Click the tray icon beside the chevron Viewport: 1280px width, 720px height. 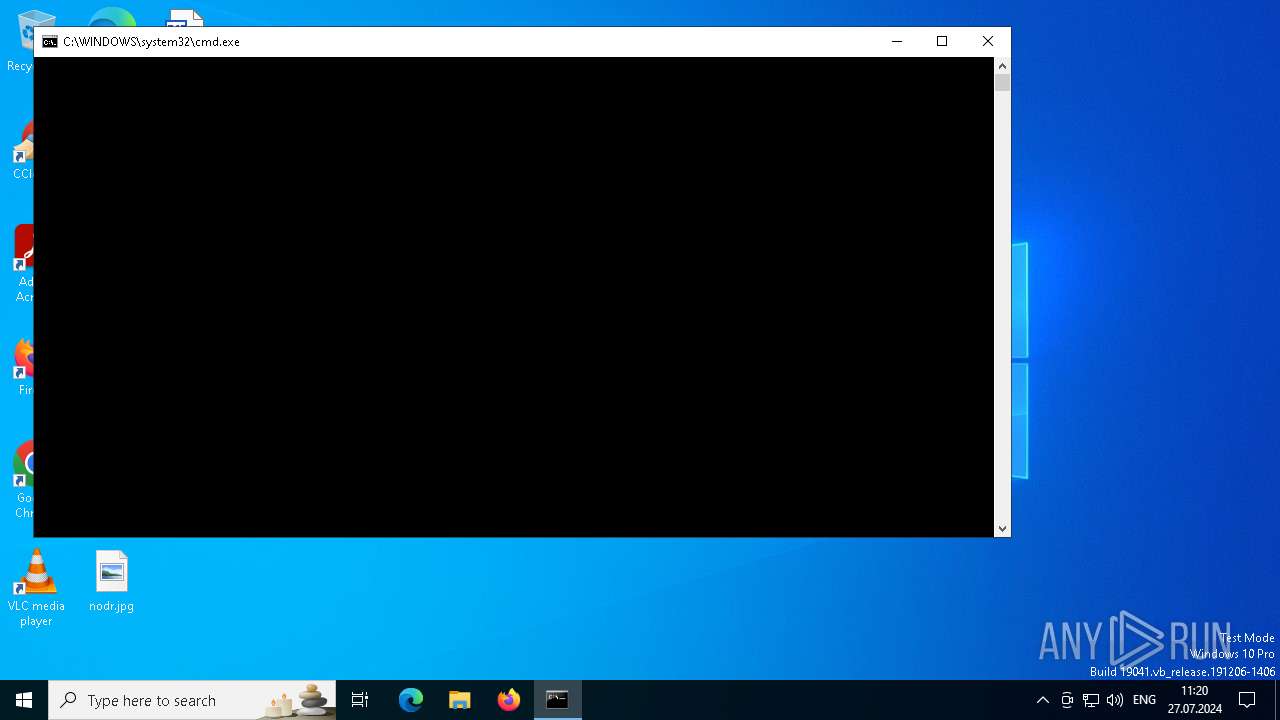point(1067,700)
